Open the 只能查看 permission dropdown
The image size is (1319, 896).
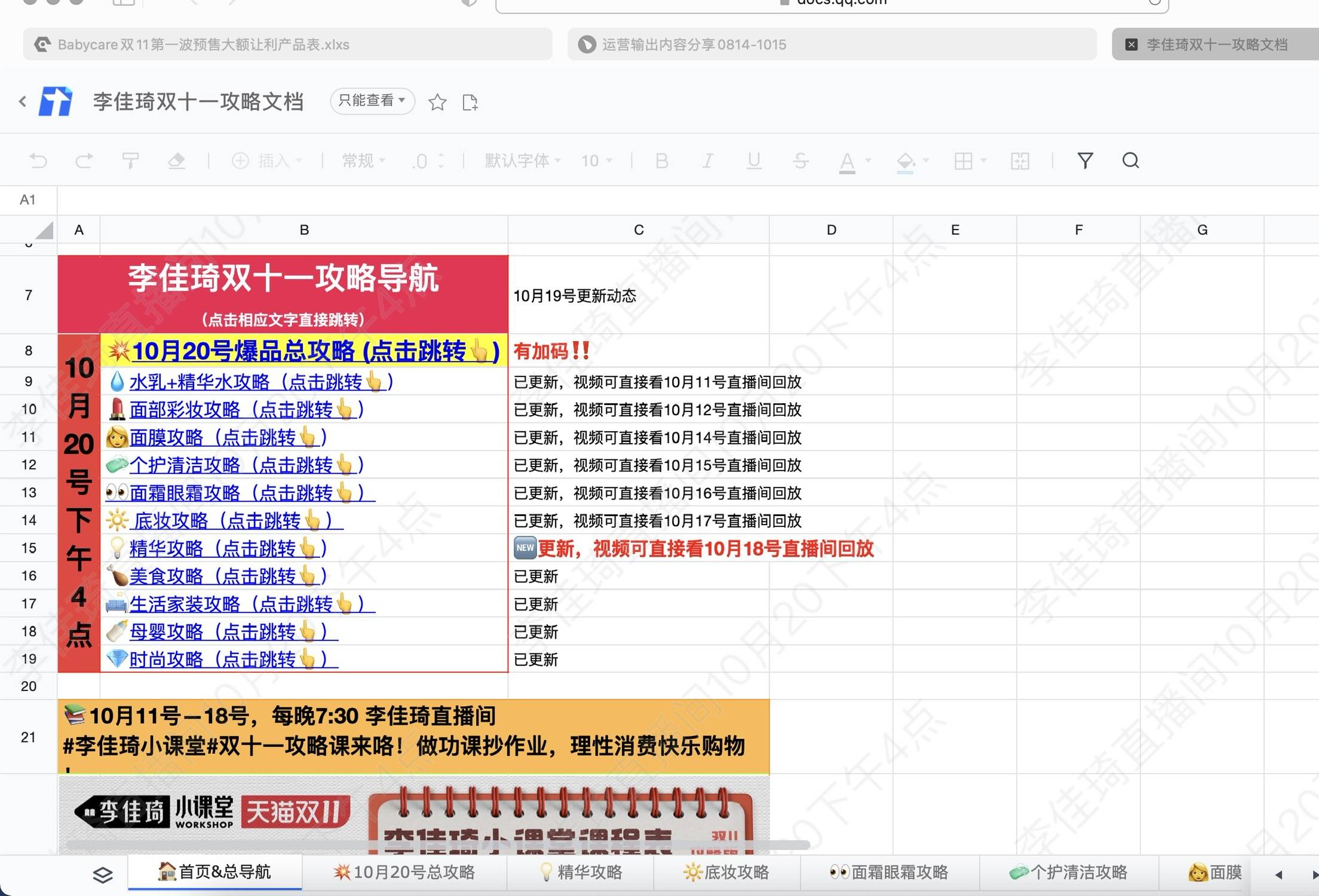pos(372,101)
